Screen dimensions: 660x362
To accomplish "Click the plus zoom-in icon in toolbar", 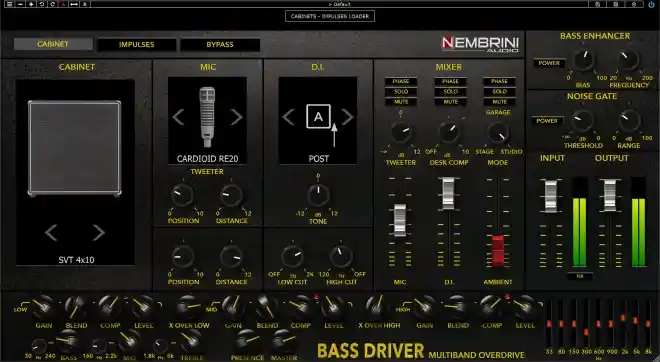I will click(x=31, y=4).
